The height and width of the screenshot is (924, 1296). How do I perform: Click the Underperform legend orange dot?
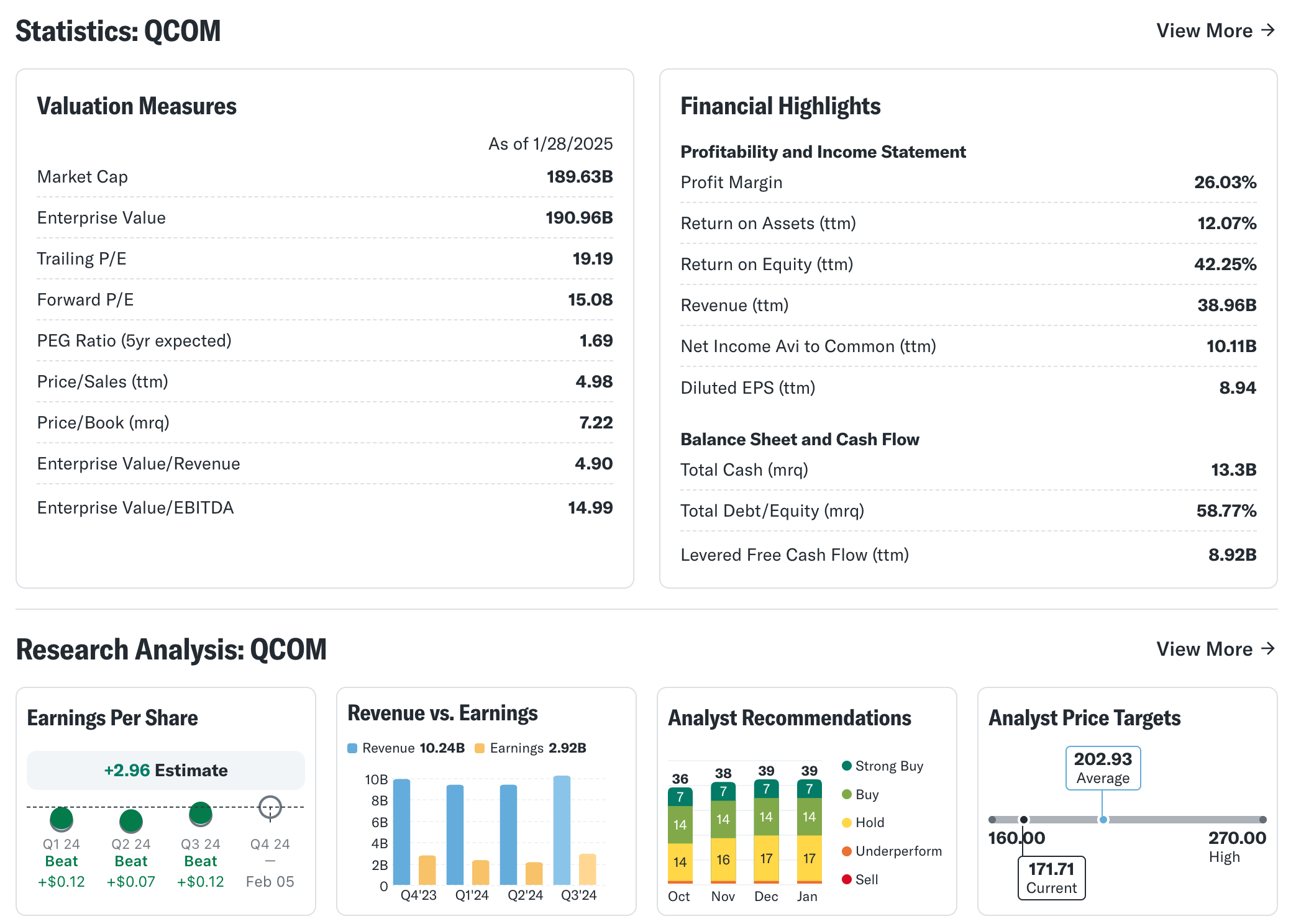846,851
